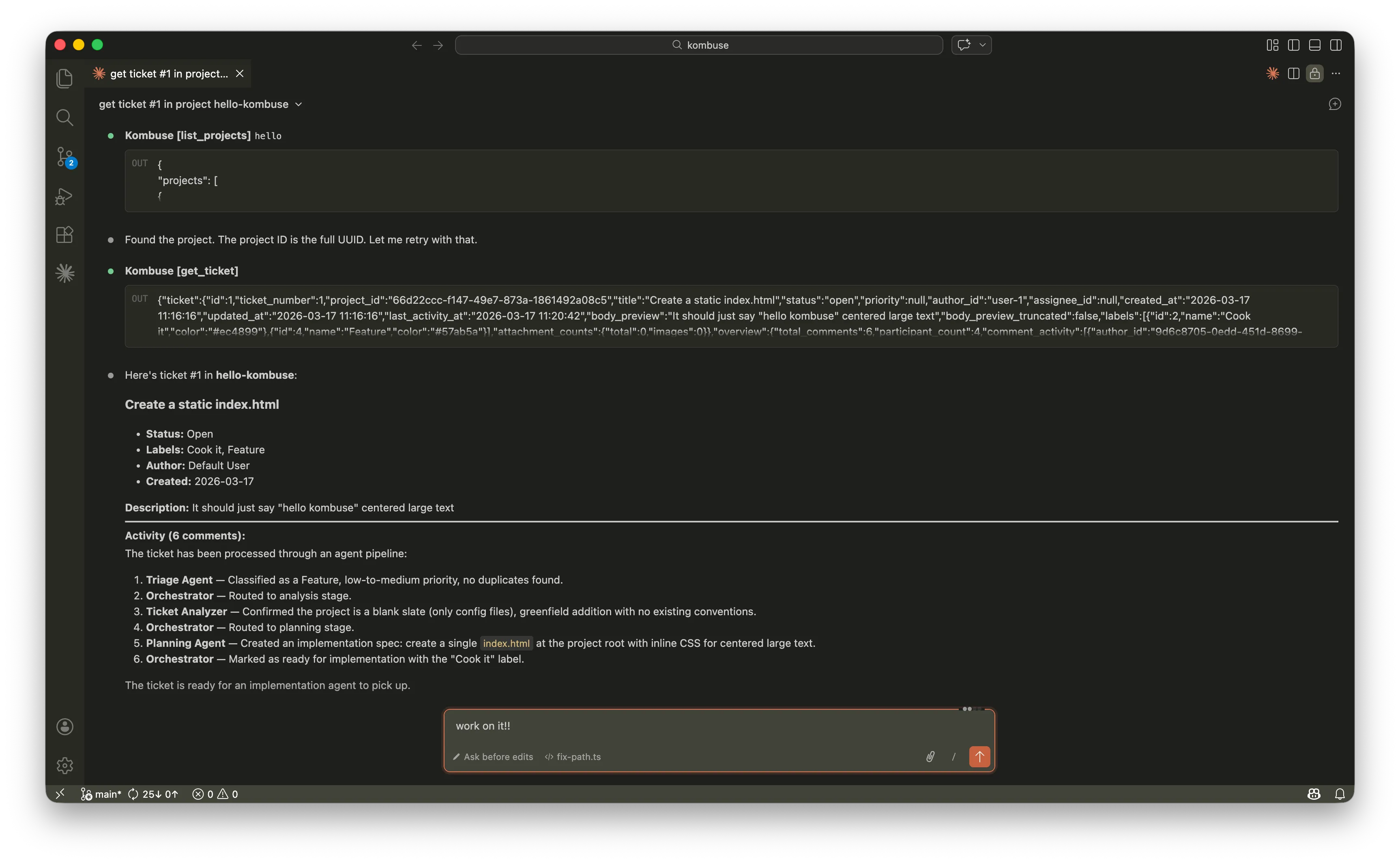Viewport: 1400px width, 863px height.
Task: Select the 'get ticket #1 in project...' tab
Action: pos(168,74)
